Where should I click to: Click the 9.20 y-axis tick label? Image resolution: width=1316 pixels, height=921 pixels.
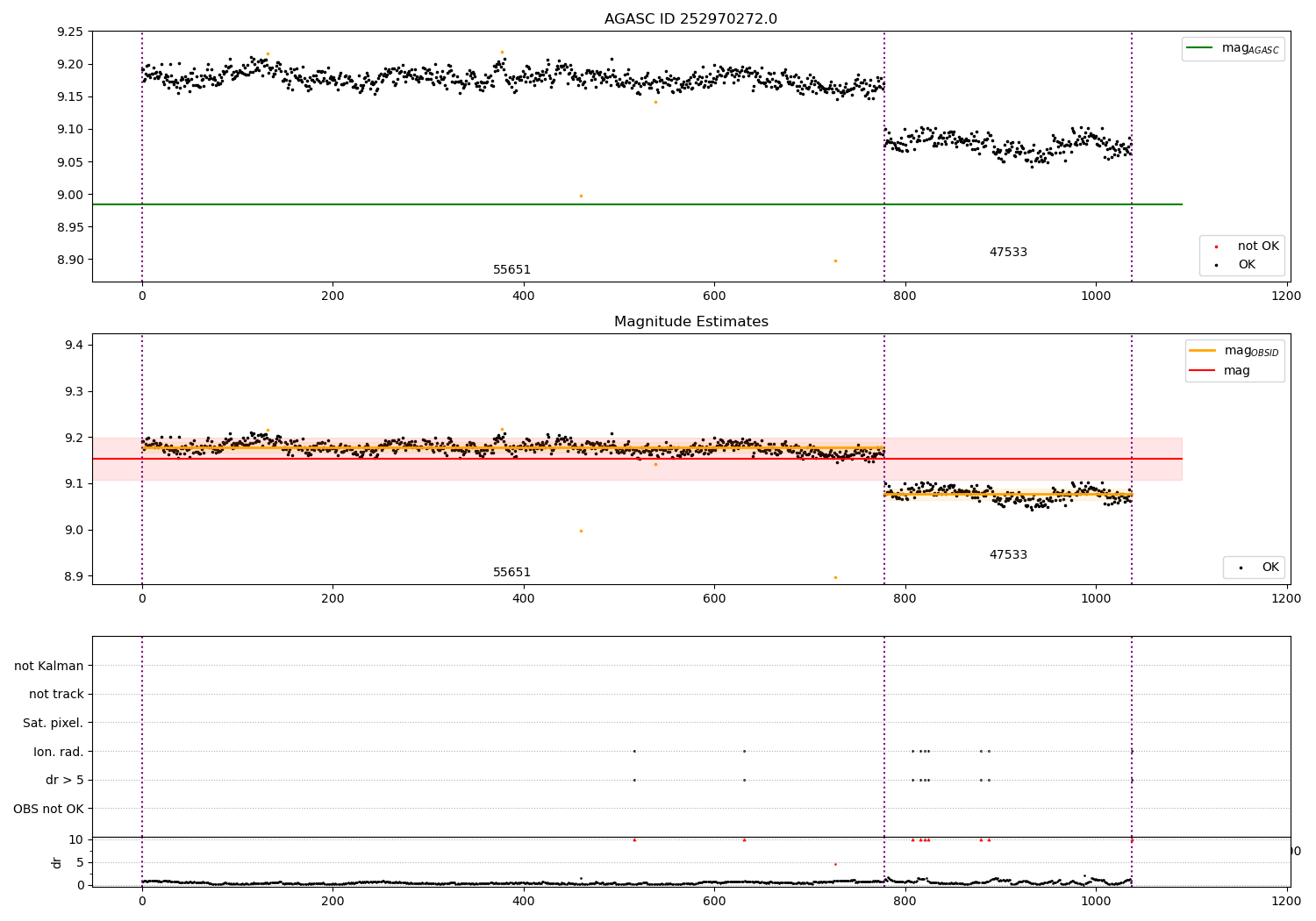coord(69,64)
